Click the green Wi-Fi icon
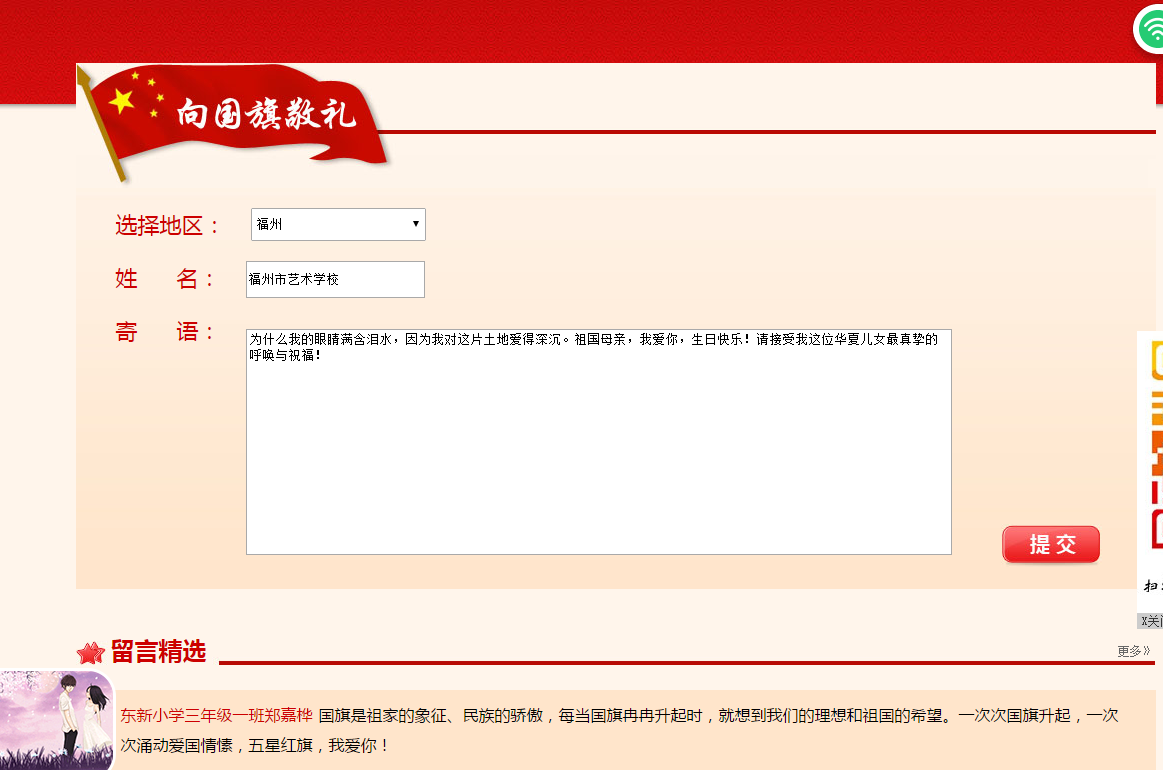This screenshot has width=1163, height=770. click(1150, 29)
